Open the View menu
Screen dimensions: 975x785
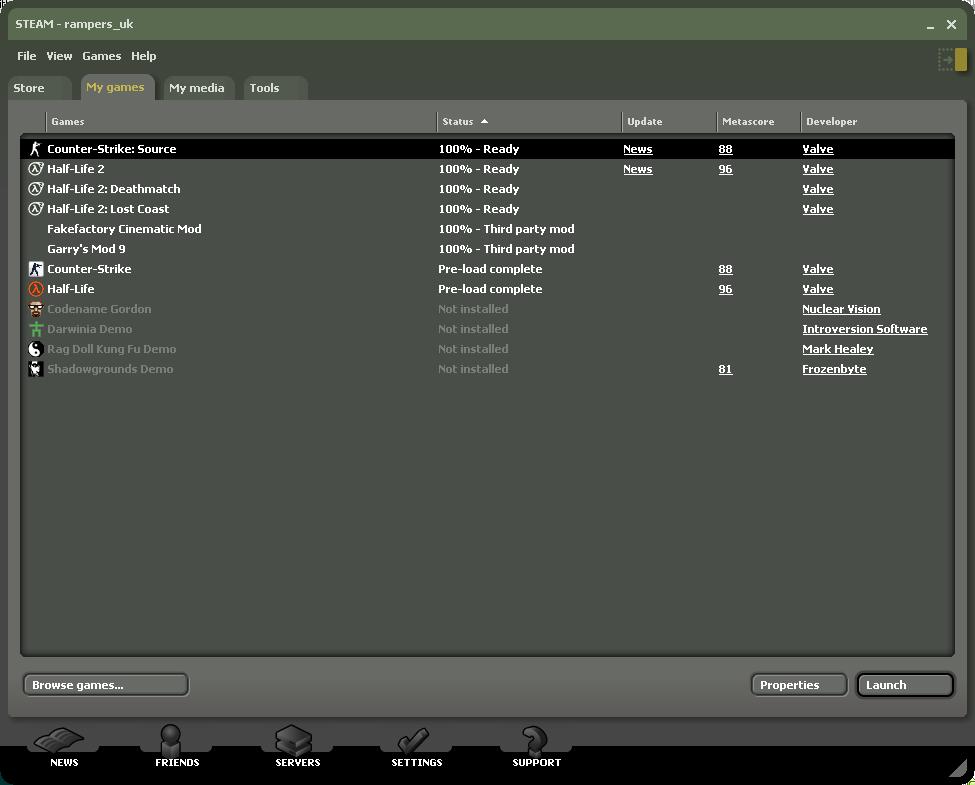59,56
